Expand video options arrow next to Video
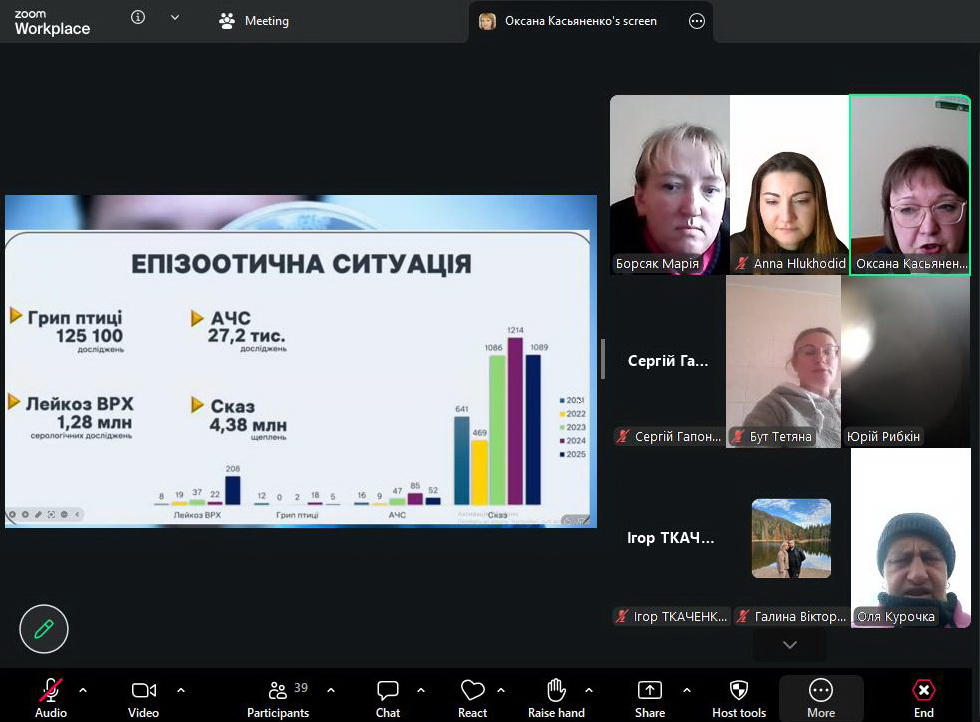 pos(181,690)
